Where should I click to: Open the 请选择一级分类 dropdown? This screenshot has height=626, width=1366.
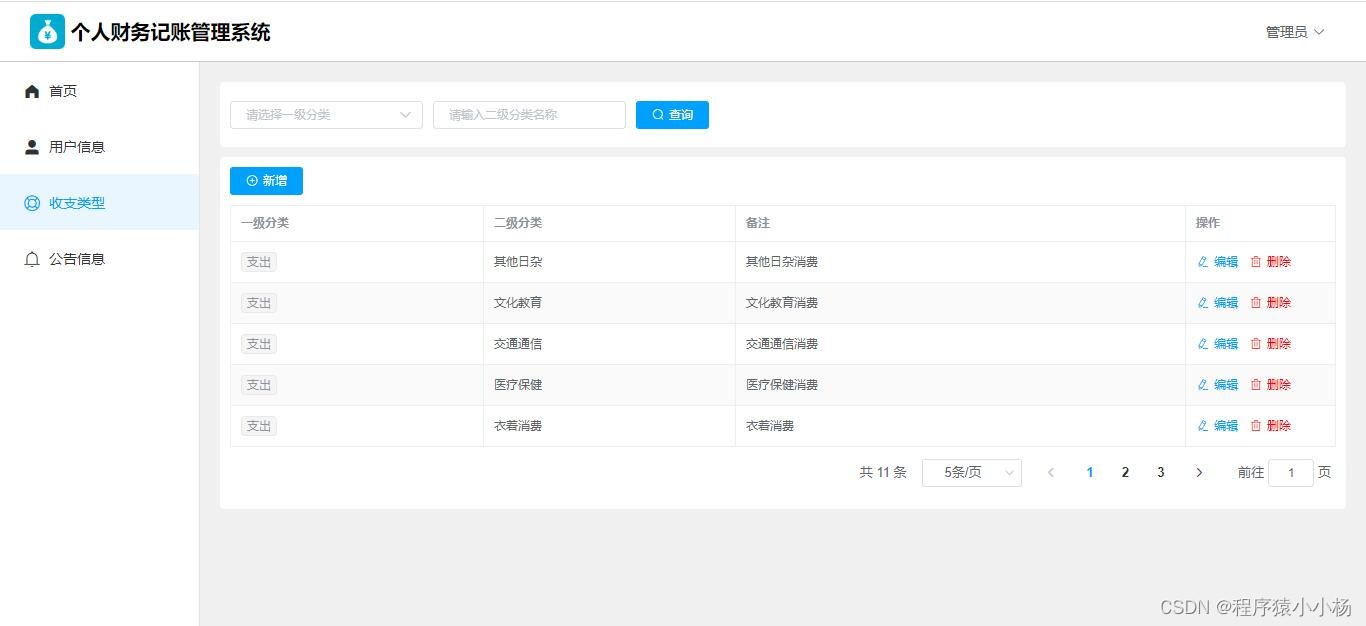coord(326,115)
